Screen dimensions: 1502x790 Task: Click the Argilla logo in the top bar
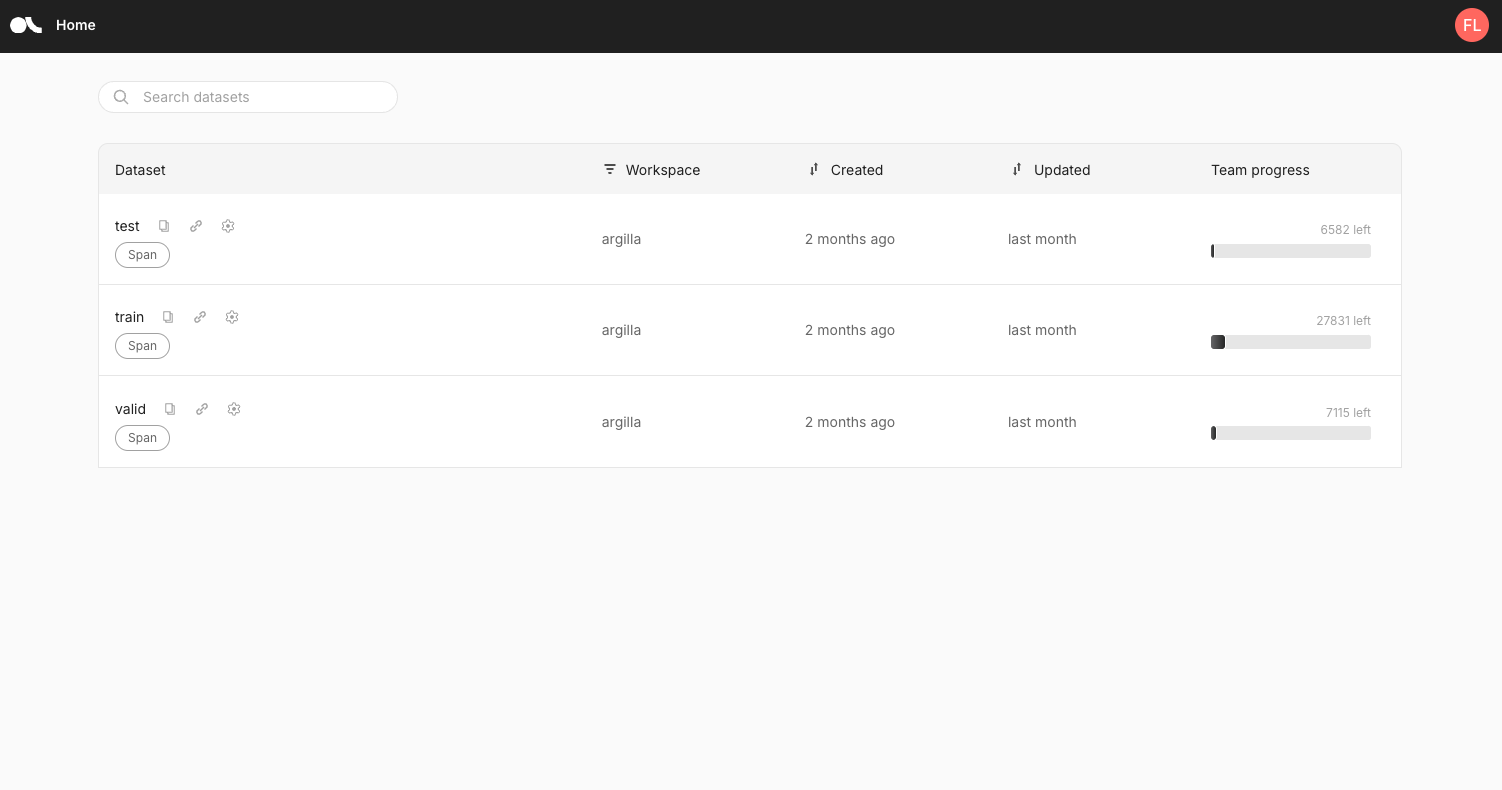click(x=25, y=25)
